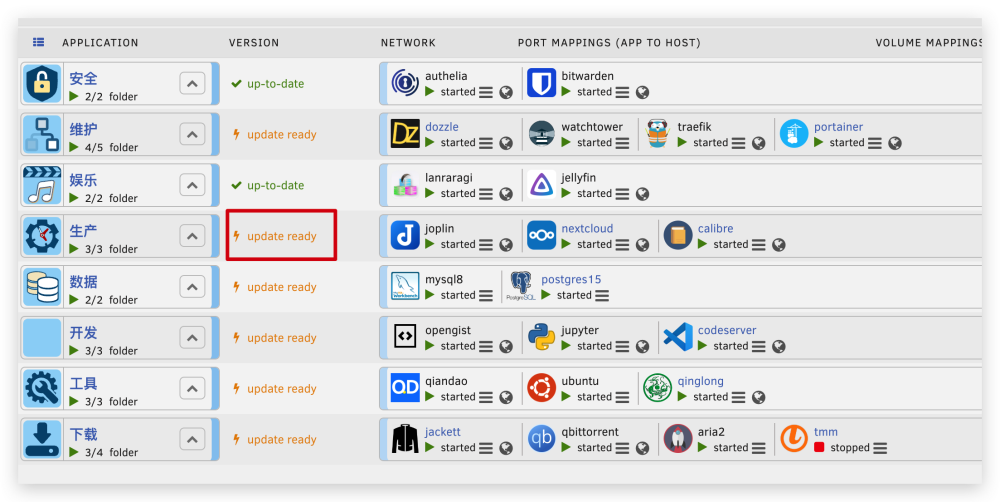Image resolution: width=1000 pixels, height=502 pixels.
Task: Open the web globe for bitwarden
Action: pos(642,92)
